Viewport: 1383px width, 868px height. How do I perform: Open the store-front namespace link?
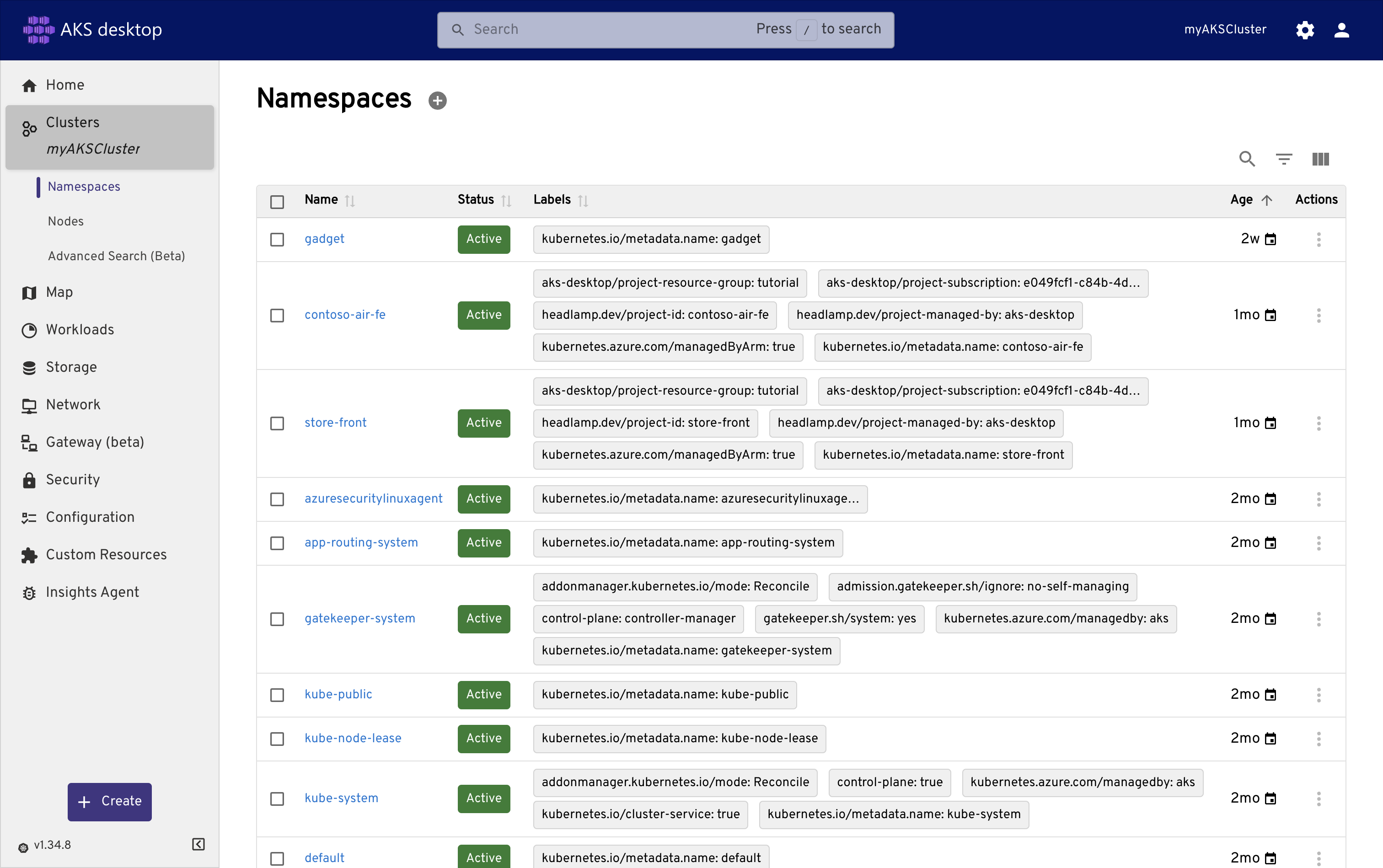(x=335, y=423)
